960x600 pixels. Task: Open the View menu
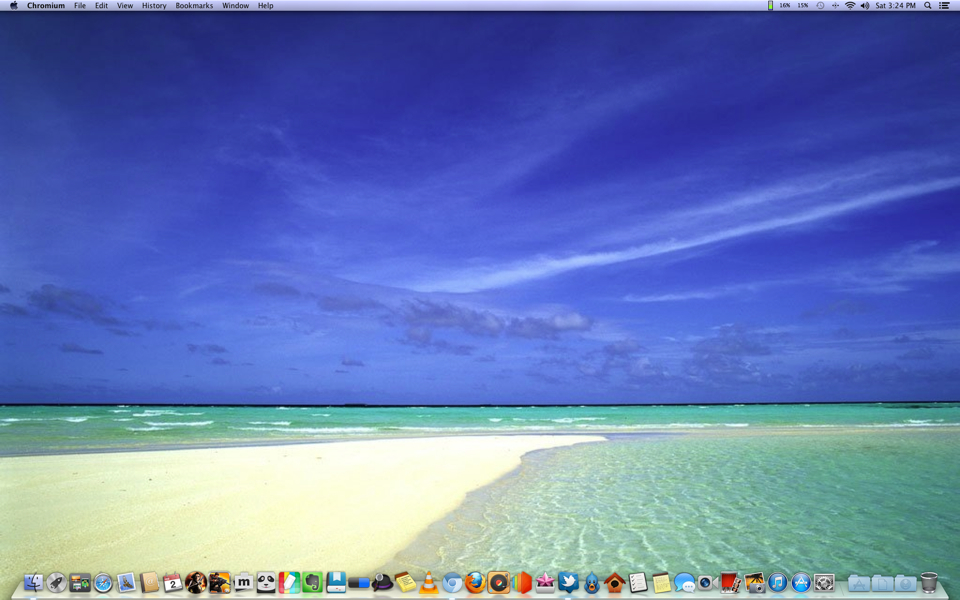(125, 6)
